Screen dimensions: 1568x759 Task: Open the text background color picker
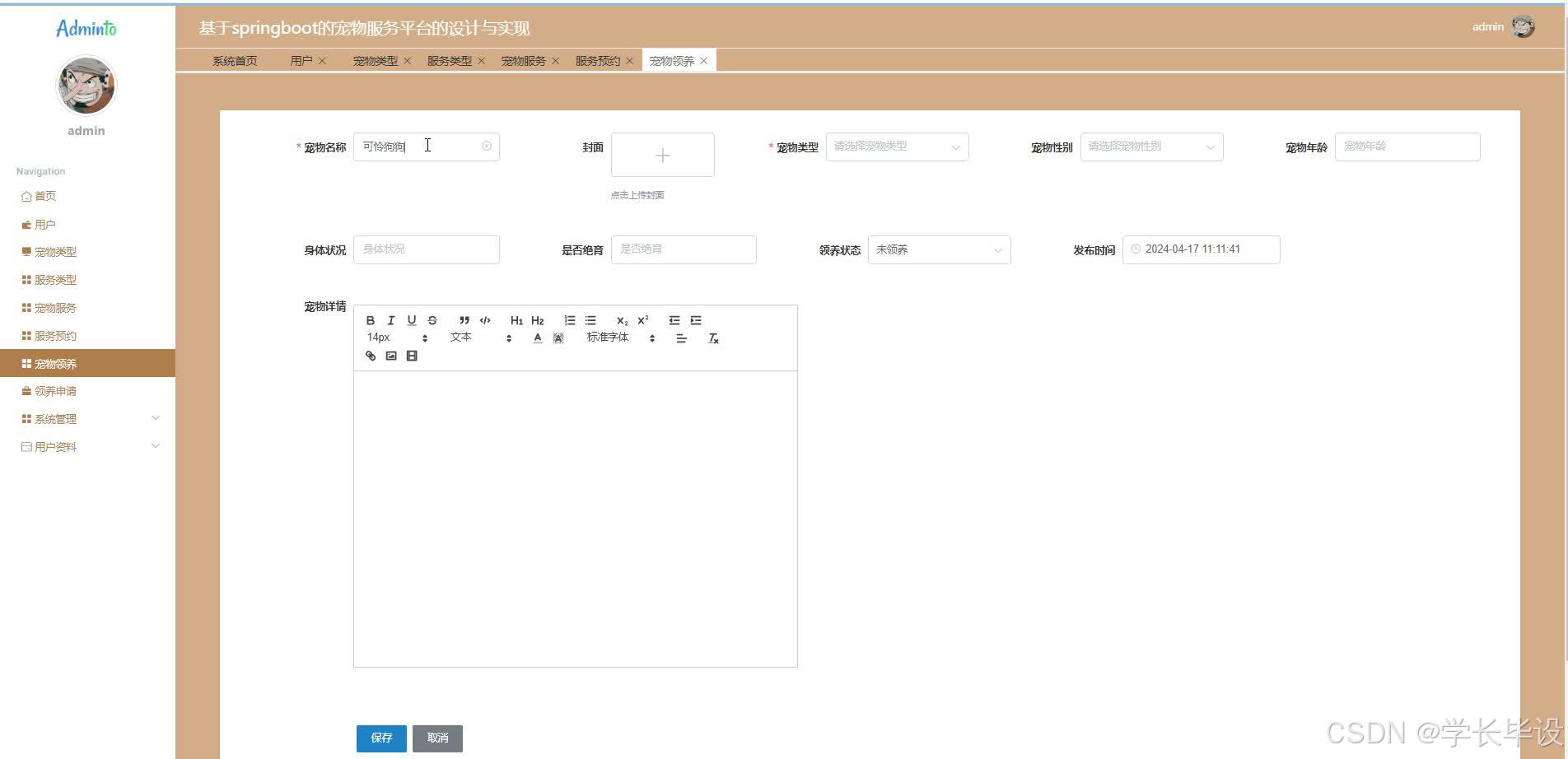click(558, 338)
